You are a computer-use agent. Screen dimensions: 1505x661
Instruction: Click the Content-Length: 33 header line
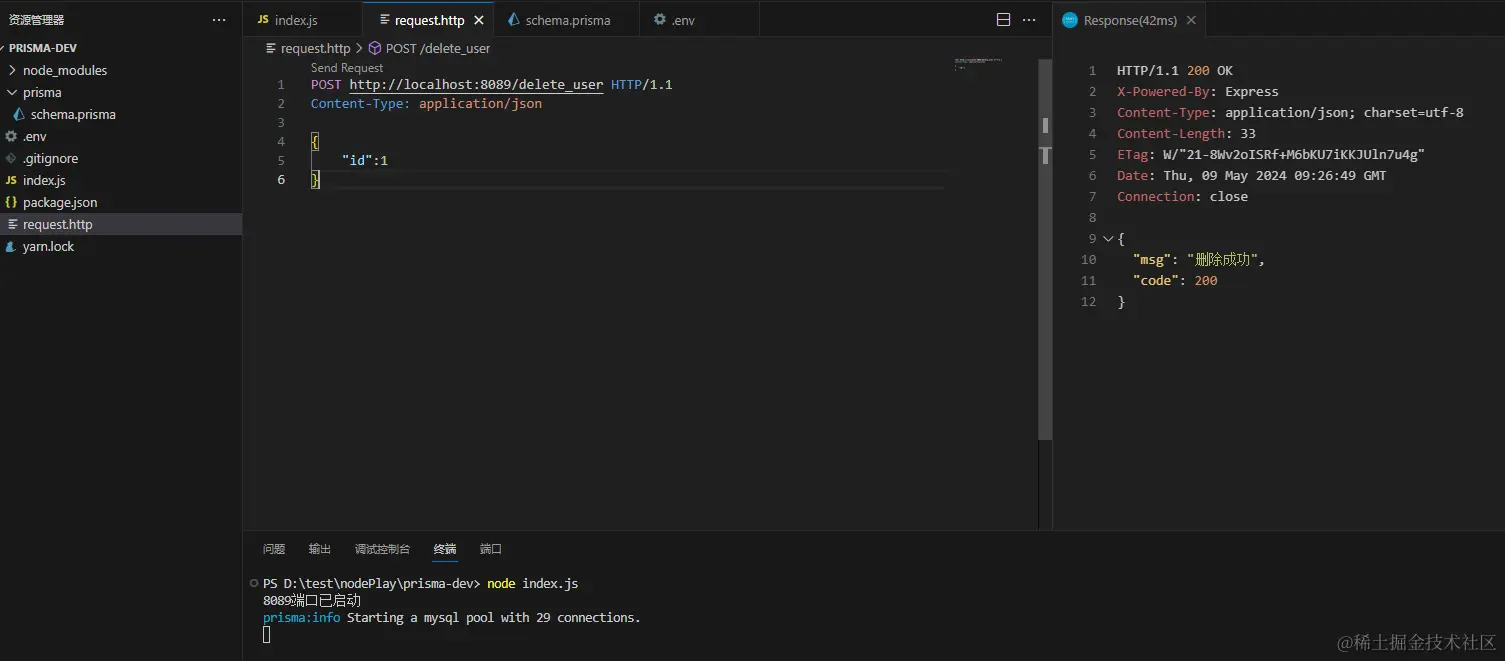pos(1186,134)
